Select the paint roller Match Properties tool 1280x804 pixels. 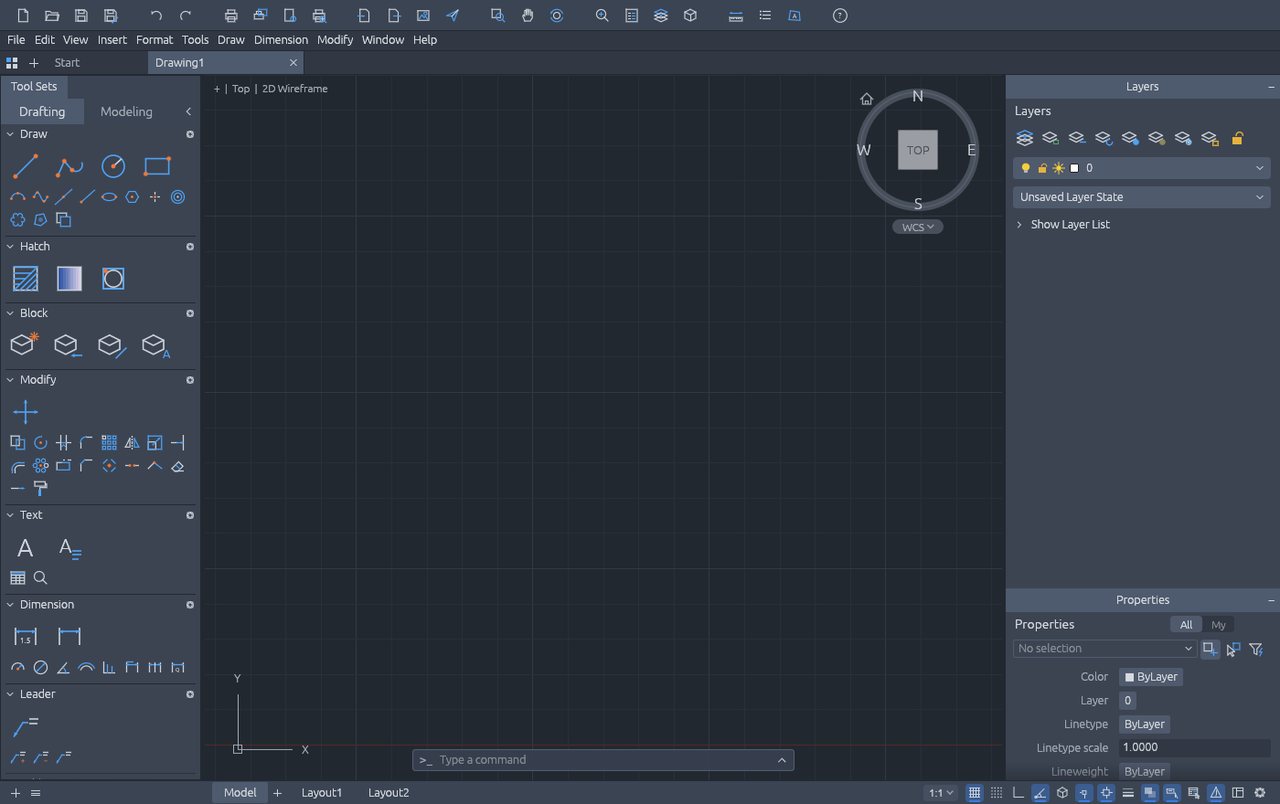pyautogui.click(x=40, y=488)
